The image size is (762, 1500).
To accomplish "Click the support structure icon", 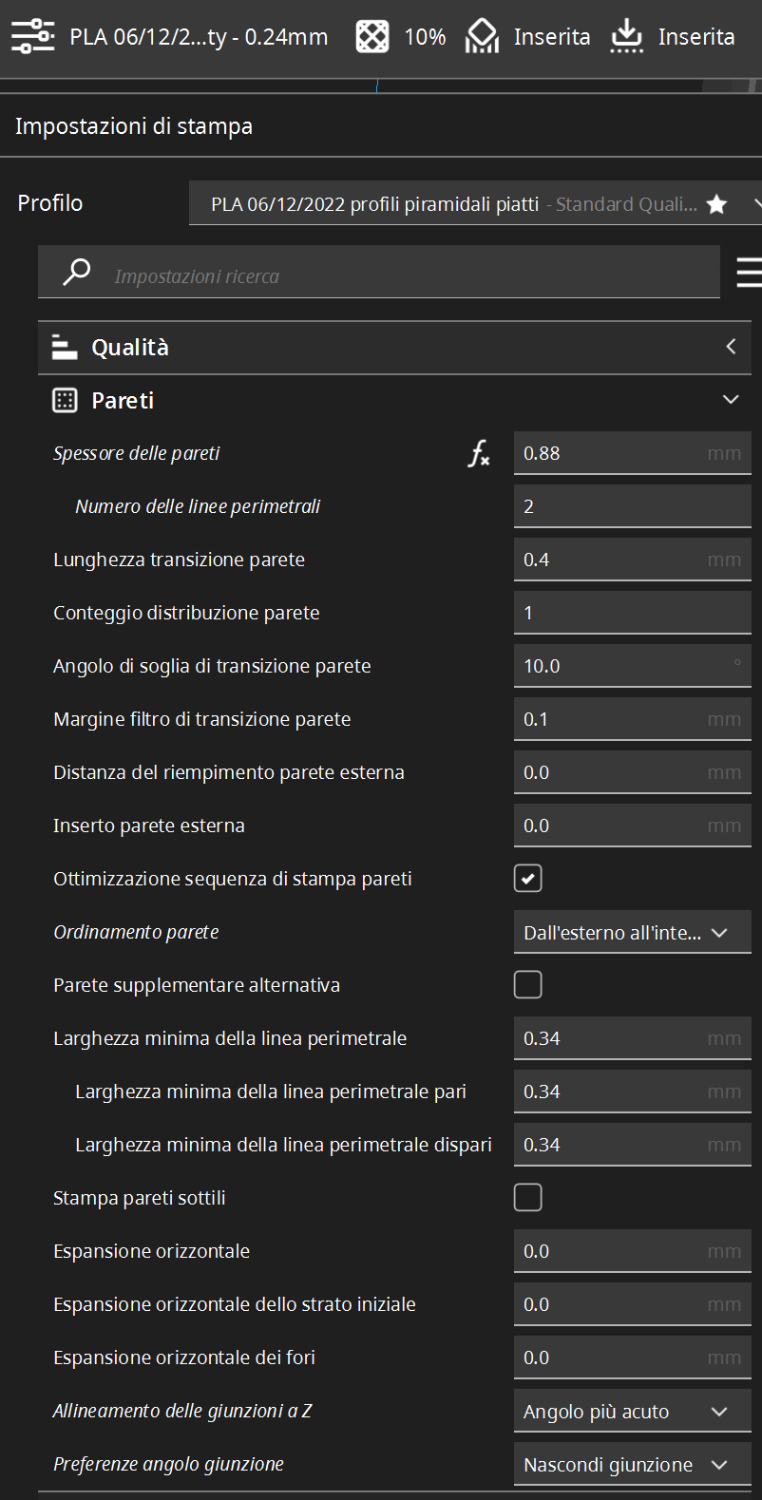I will pyautogui.click(x=483, y=38).
